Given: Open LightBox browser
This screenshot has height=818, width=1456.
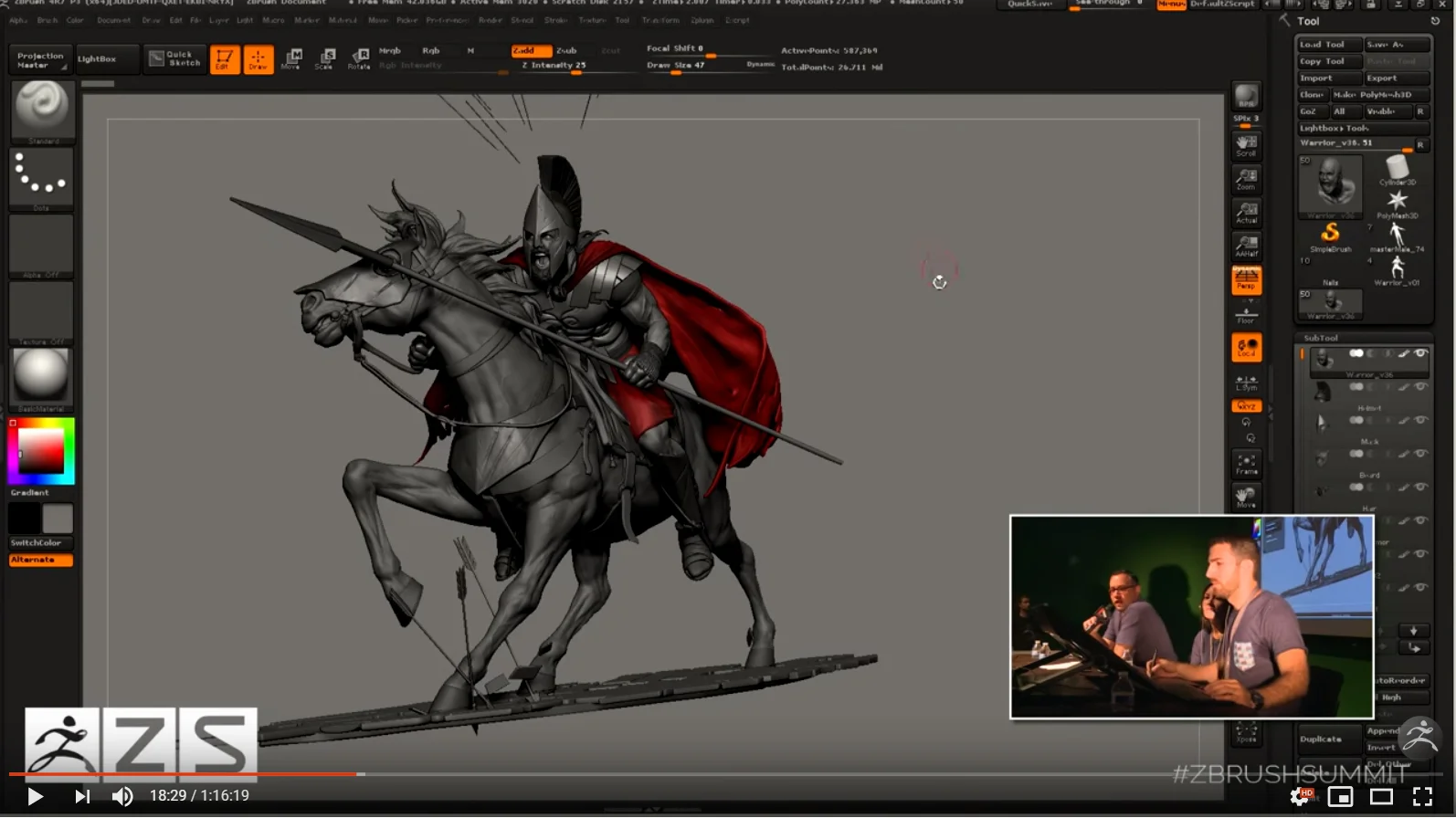Looking at the screenshot, I should (x=107, y=59).
